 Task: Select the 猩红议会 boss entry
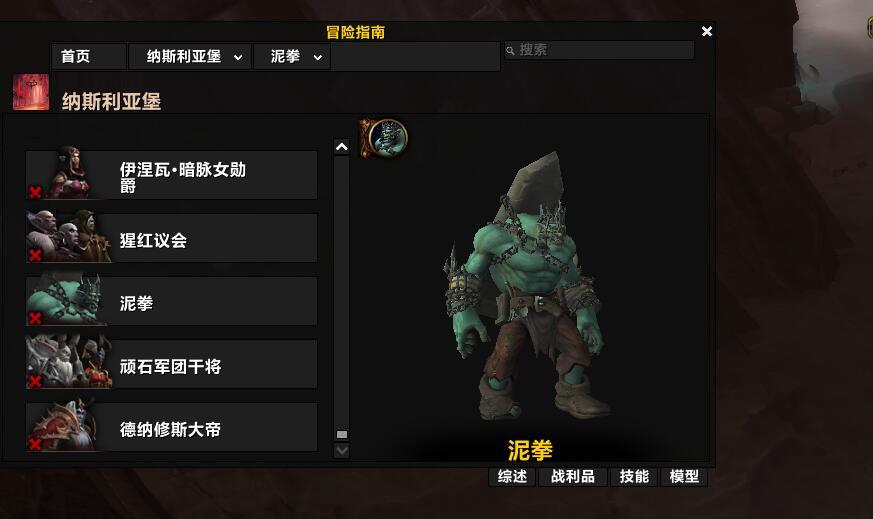[x=171, y=238]
